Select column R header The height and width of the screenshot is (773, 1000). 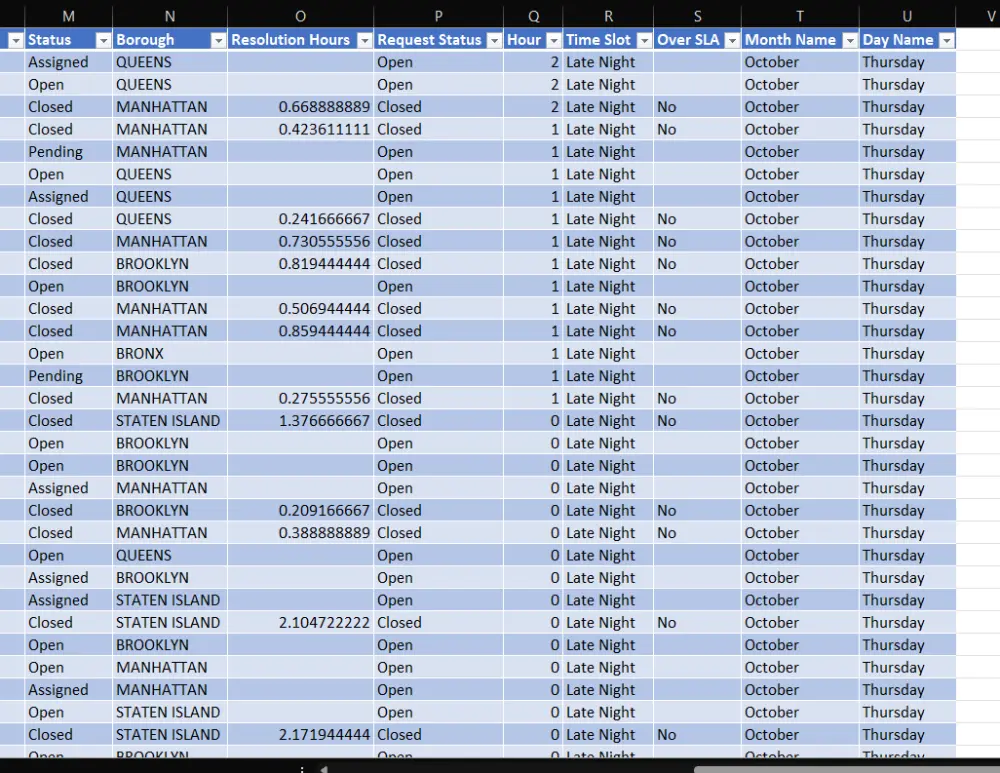[608, 17]
